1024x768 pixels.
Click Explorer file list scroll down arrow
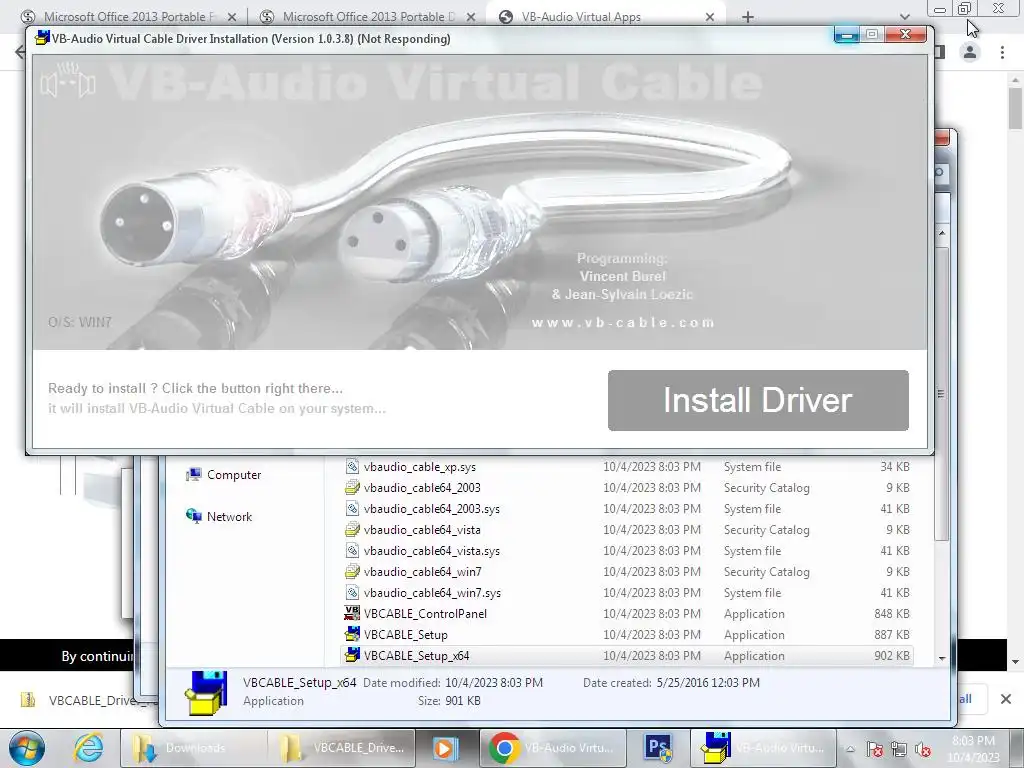click(x=942, y=658)
